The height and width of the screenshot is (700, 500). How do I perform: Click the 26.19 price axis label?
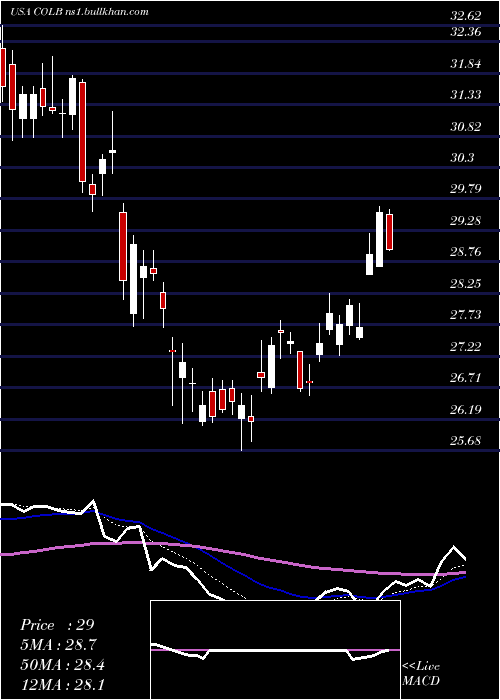click(466, 409)
